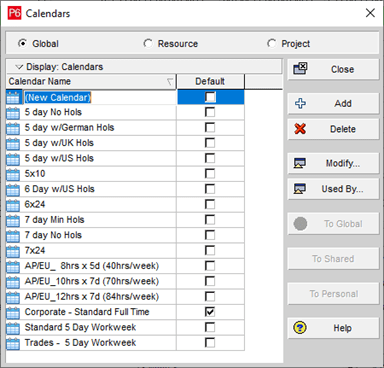Expand the Display: Calendars options bar

point(144,67)
